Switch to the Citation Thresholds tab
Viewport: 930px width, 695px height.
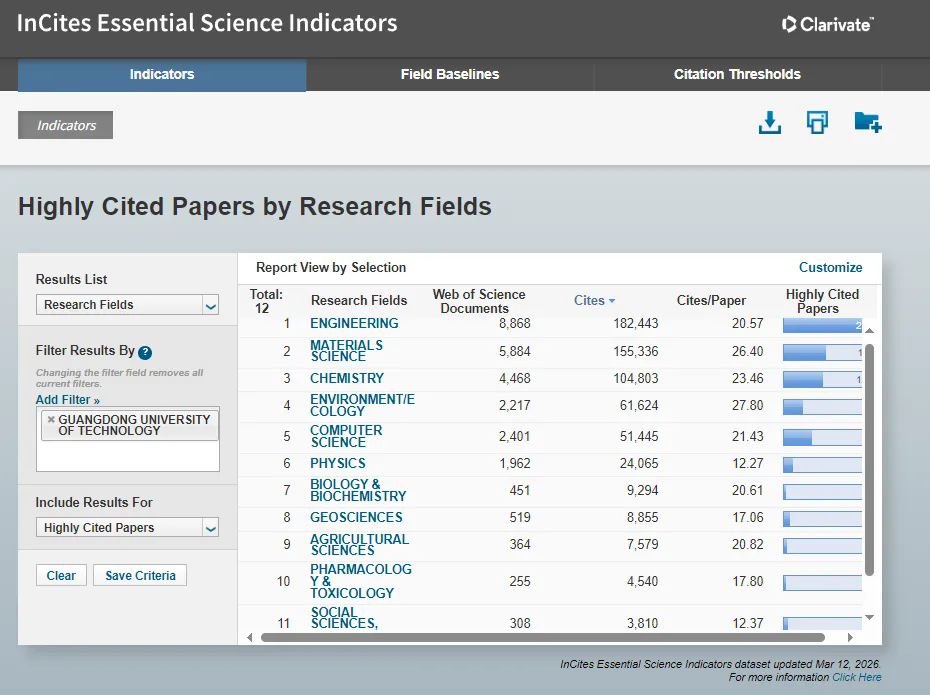[737, 74]
